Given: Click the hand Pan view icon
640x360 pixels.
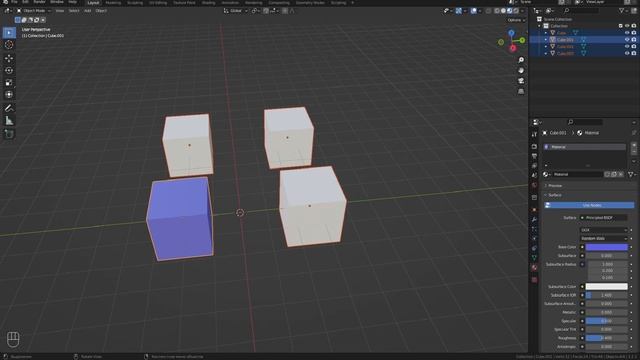Looking at the screenshot, I should tap(521, 71).
